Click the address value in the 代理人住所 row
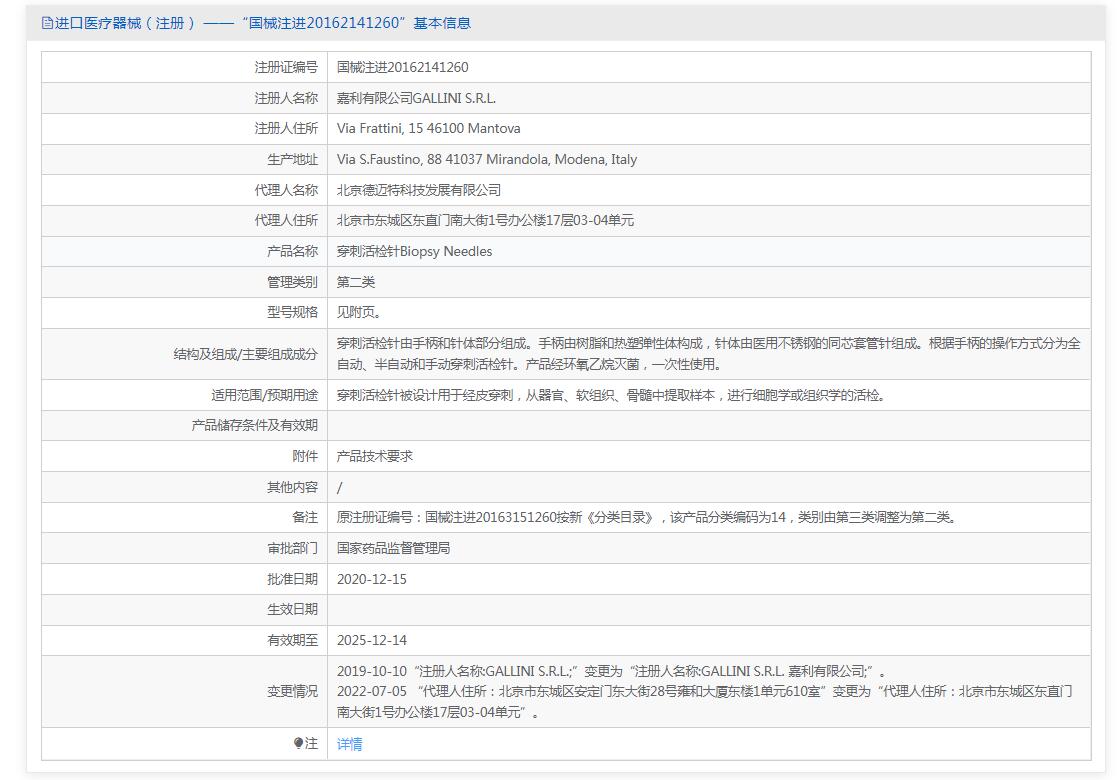 click(485, 220)
